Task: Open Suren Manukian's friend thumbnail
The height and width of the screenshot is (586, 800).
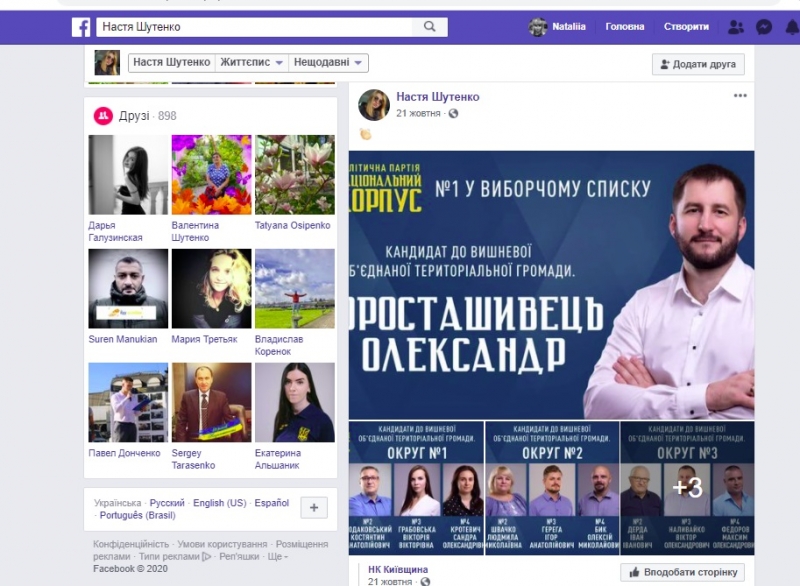Action: coord(128,289)
